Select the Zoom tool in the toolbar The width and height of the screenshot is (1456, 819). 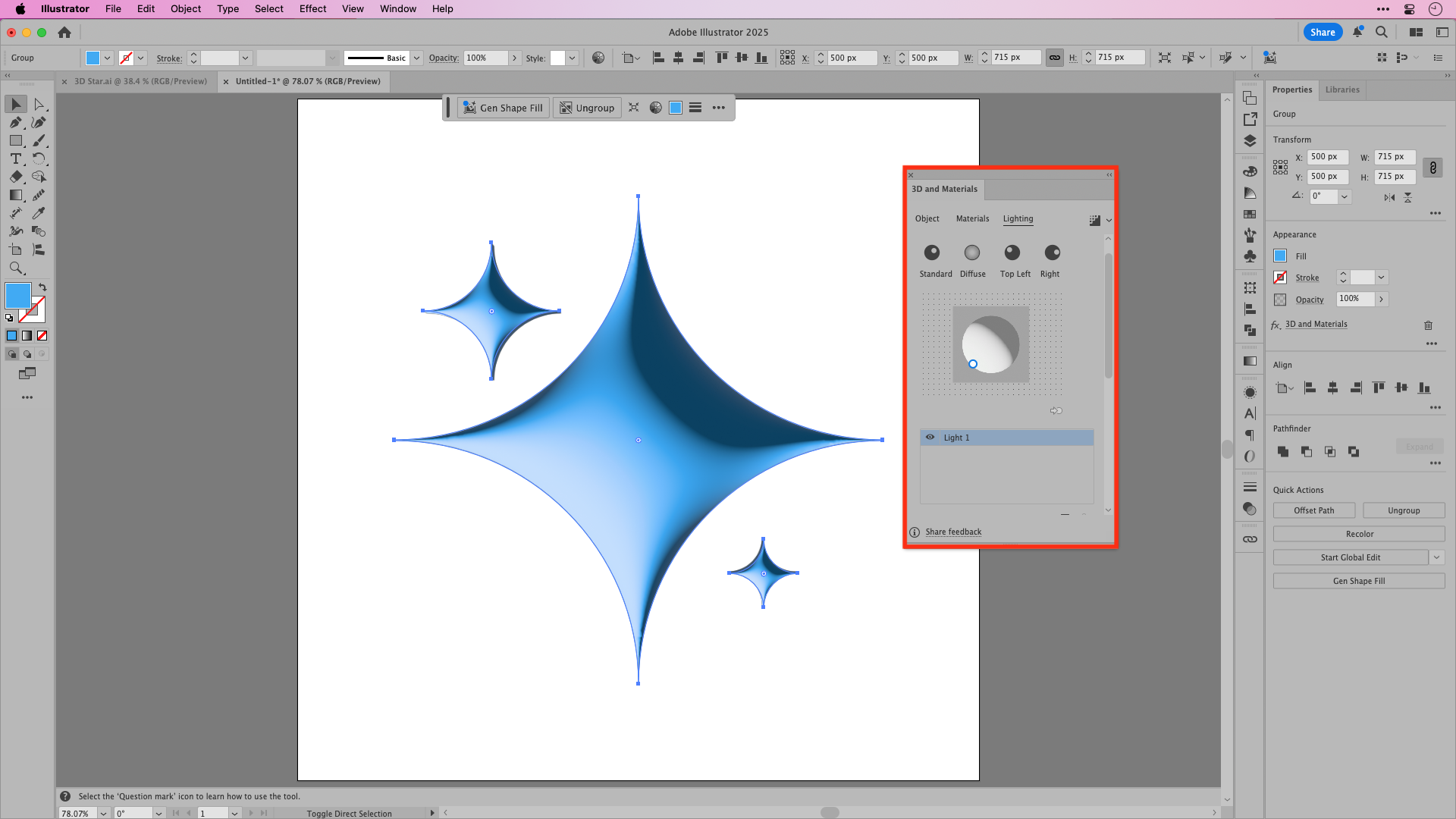point(16,268)
